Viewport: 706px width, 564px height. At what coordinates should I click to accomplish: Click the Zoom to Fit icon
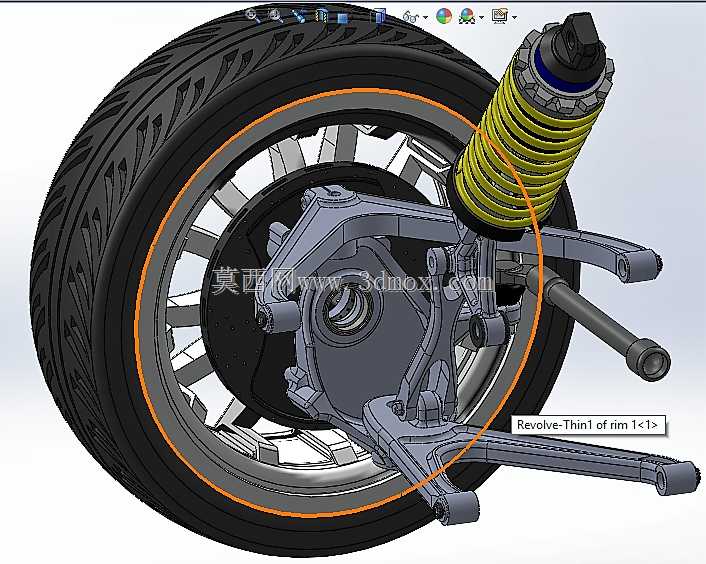point(252,16)
